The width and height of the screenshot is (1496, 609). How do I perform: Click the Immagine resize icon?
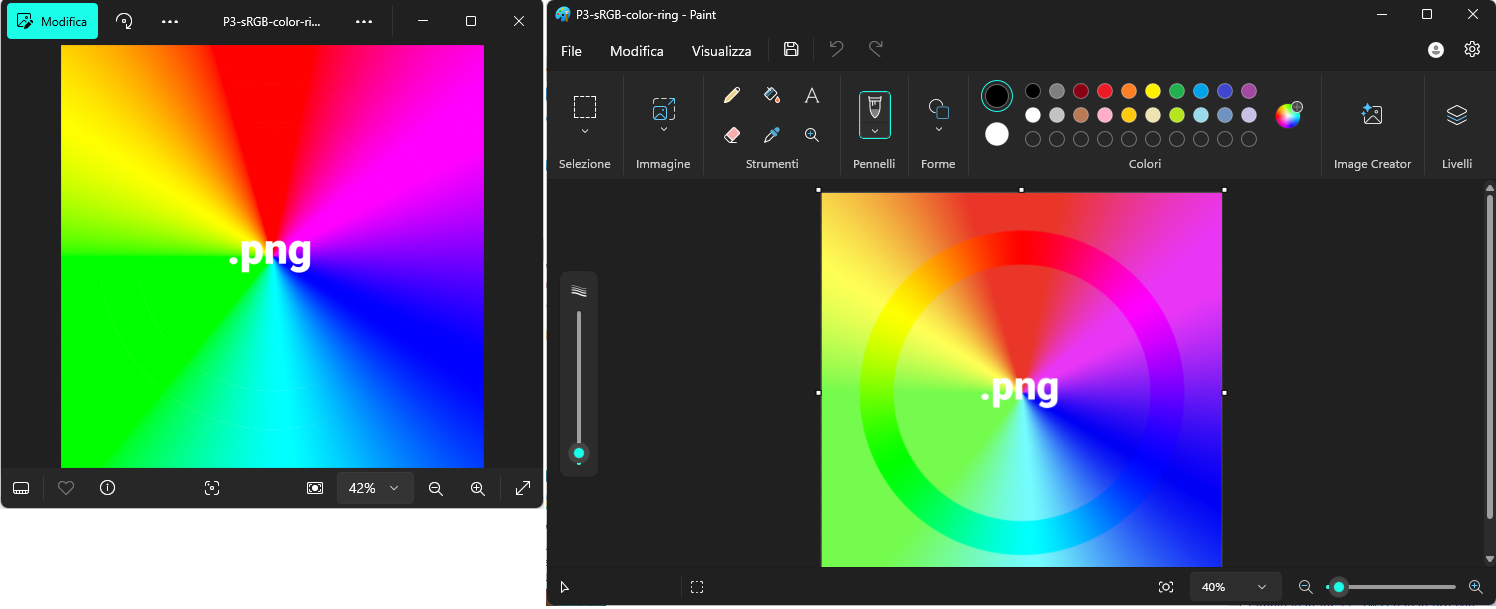664,108
